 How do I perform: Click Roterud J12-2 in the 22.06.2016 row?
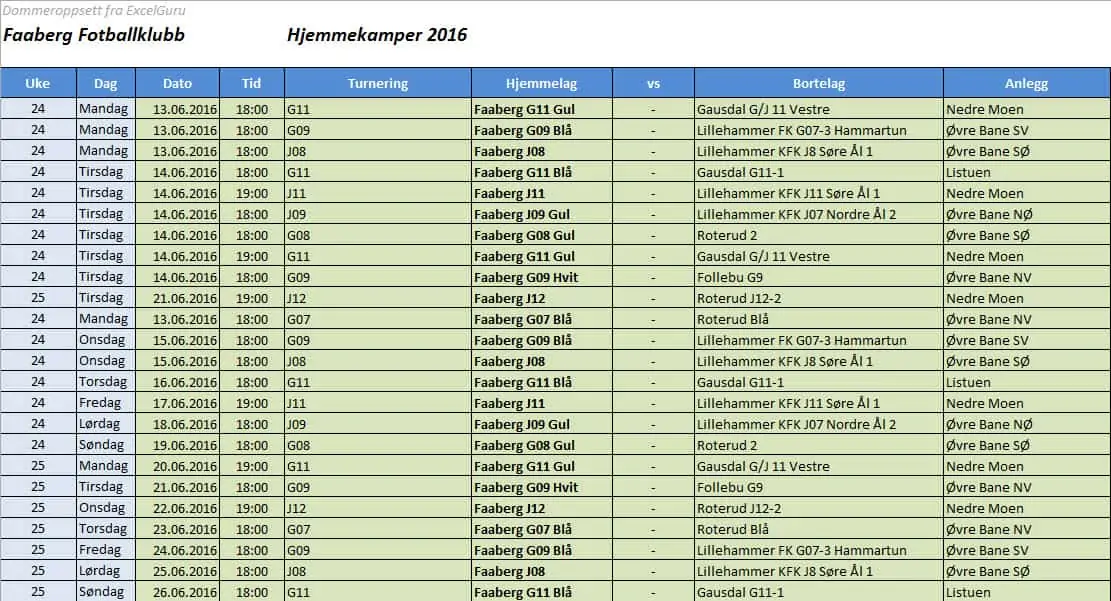[739, 508]
